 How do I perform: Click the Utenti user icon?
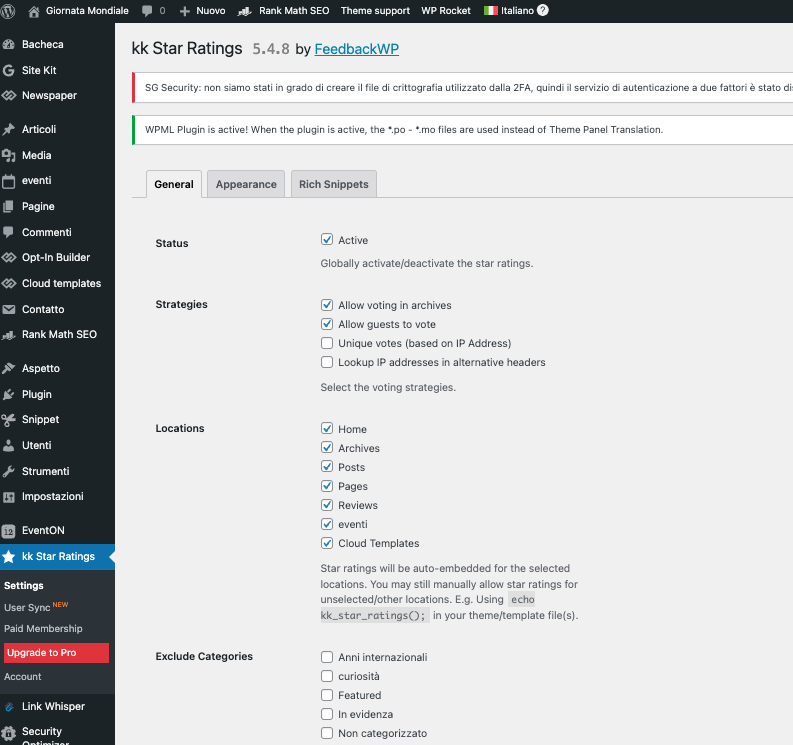8,446
